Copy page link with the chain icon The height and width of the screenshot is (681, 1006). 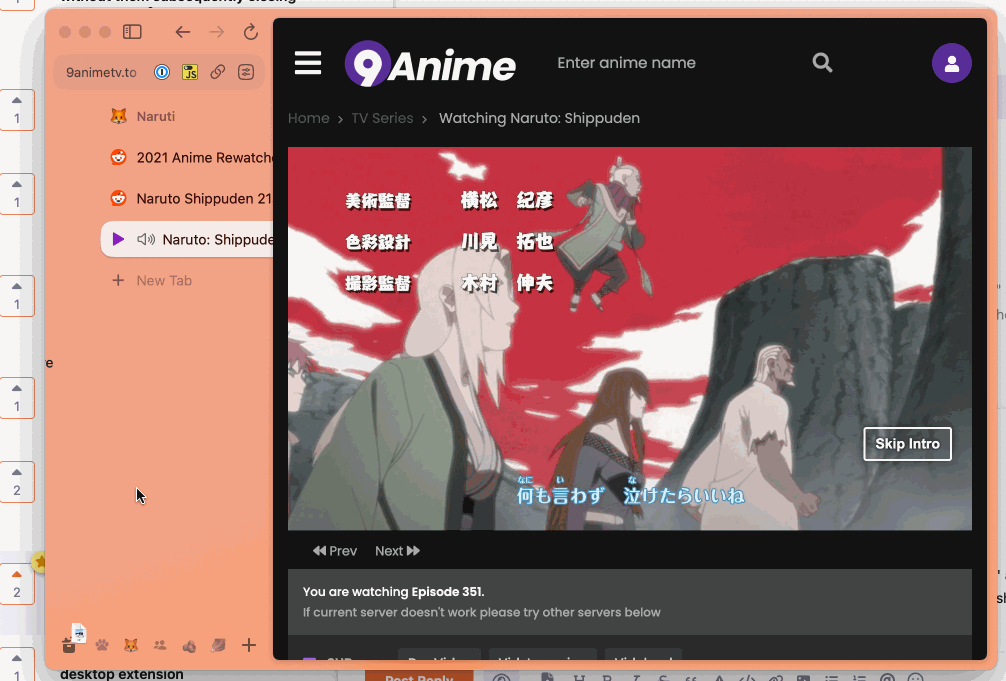tap(217, 72)
